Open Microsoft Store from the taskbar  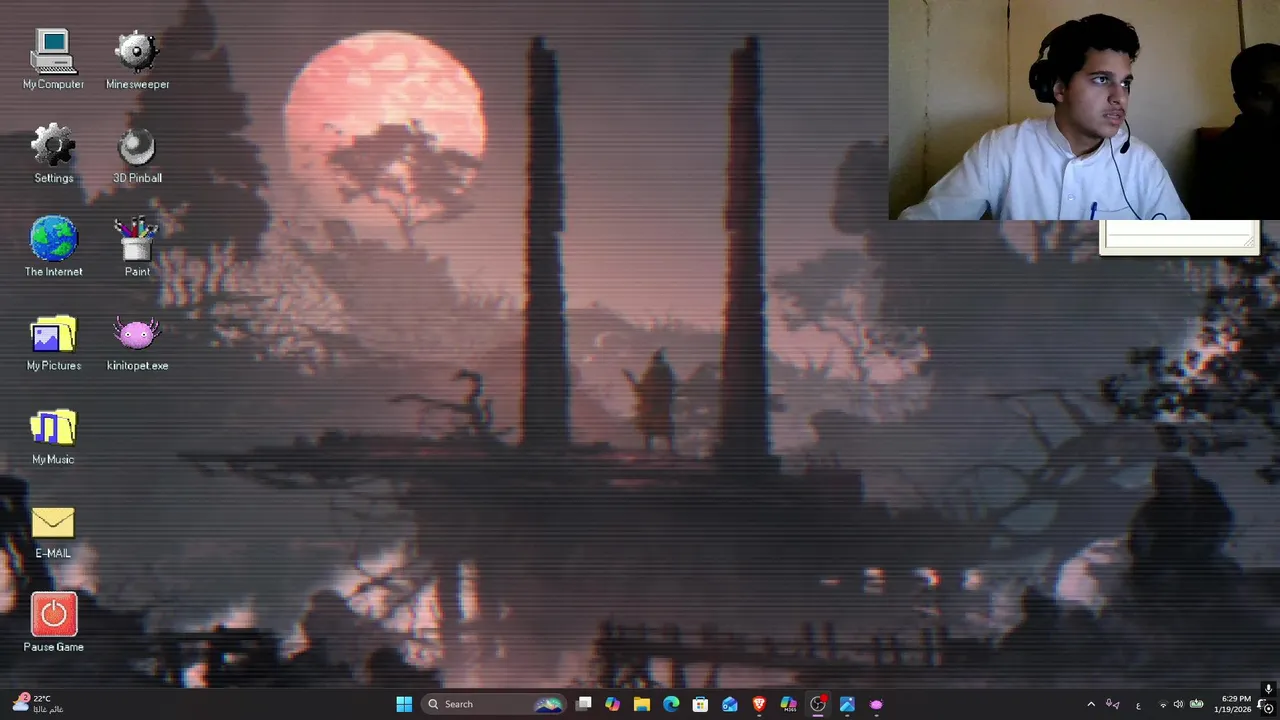[700, 704]
